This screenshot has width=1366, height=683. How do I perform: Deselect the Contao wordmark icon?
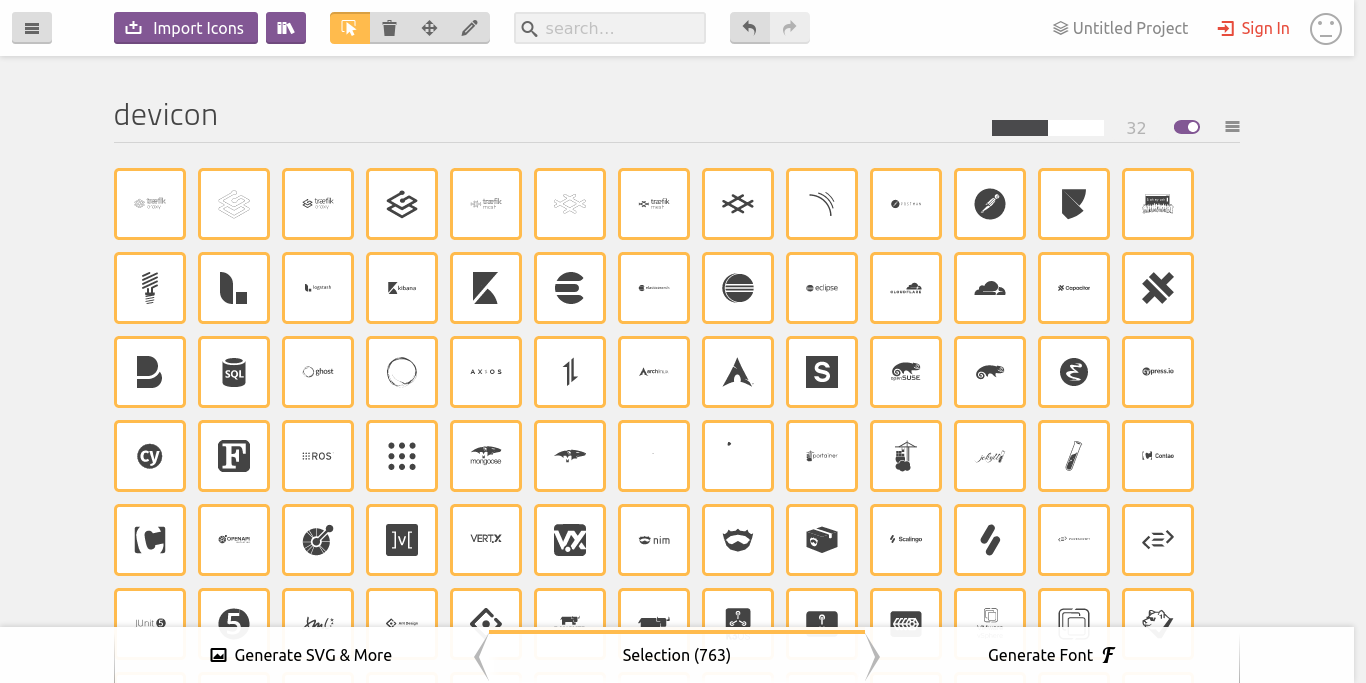[x=1158, y=456]
